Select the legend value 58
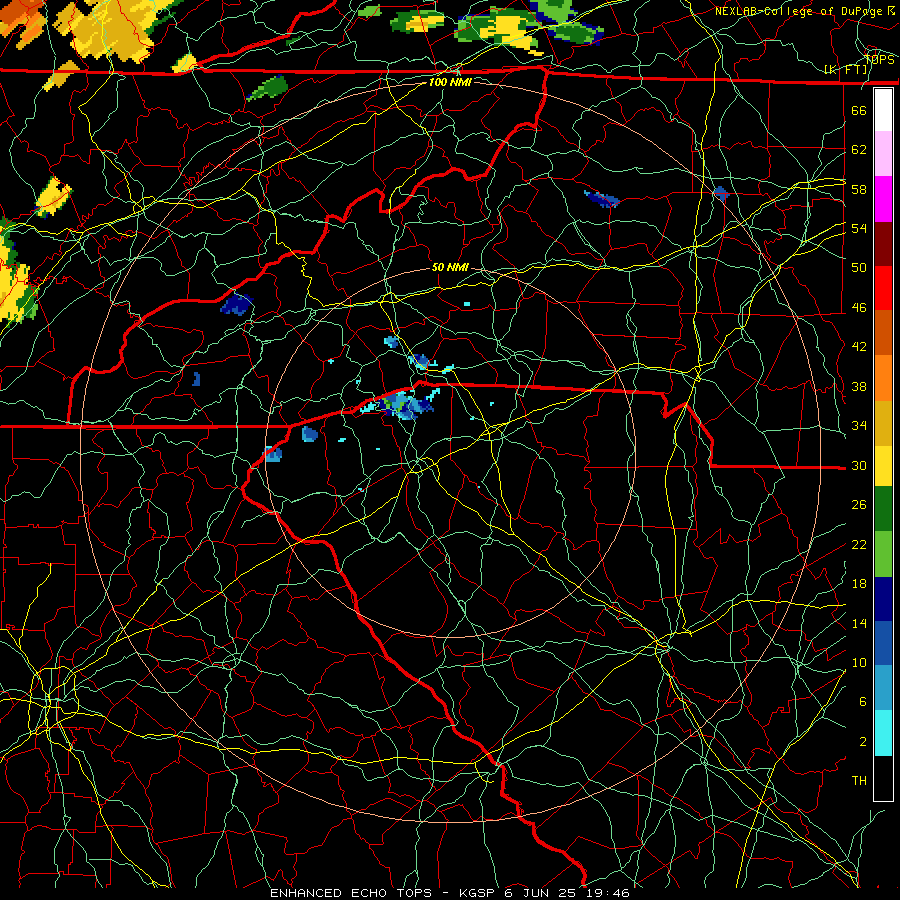Image resolution: width=900 pixels, height=900 pixels. (859, 189)
